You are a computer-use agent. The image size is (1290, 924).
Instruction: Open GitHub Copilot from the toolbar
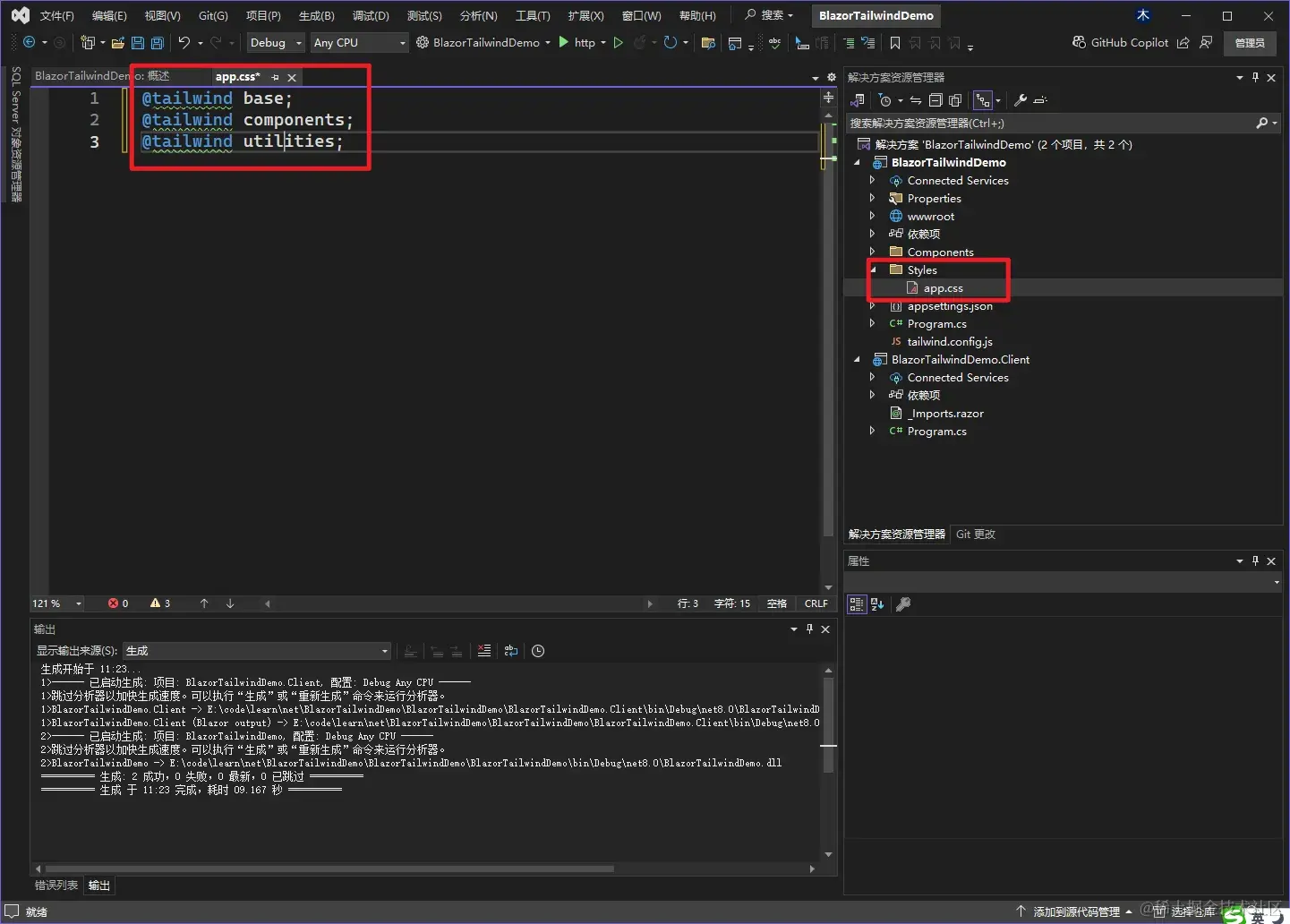(1120, 42)
